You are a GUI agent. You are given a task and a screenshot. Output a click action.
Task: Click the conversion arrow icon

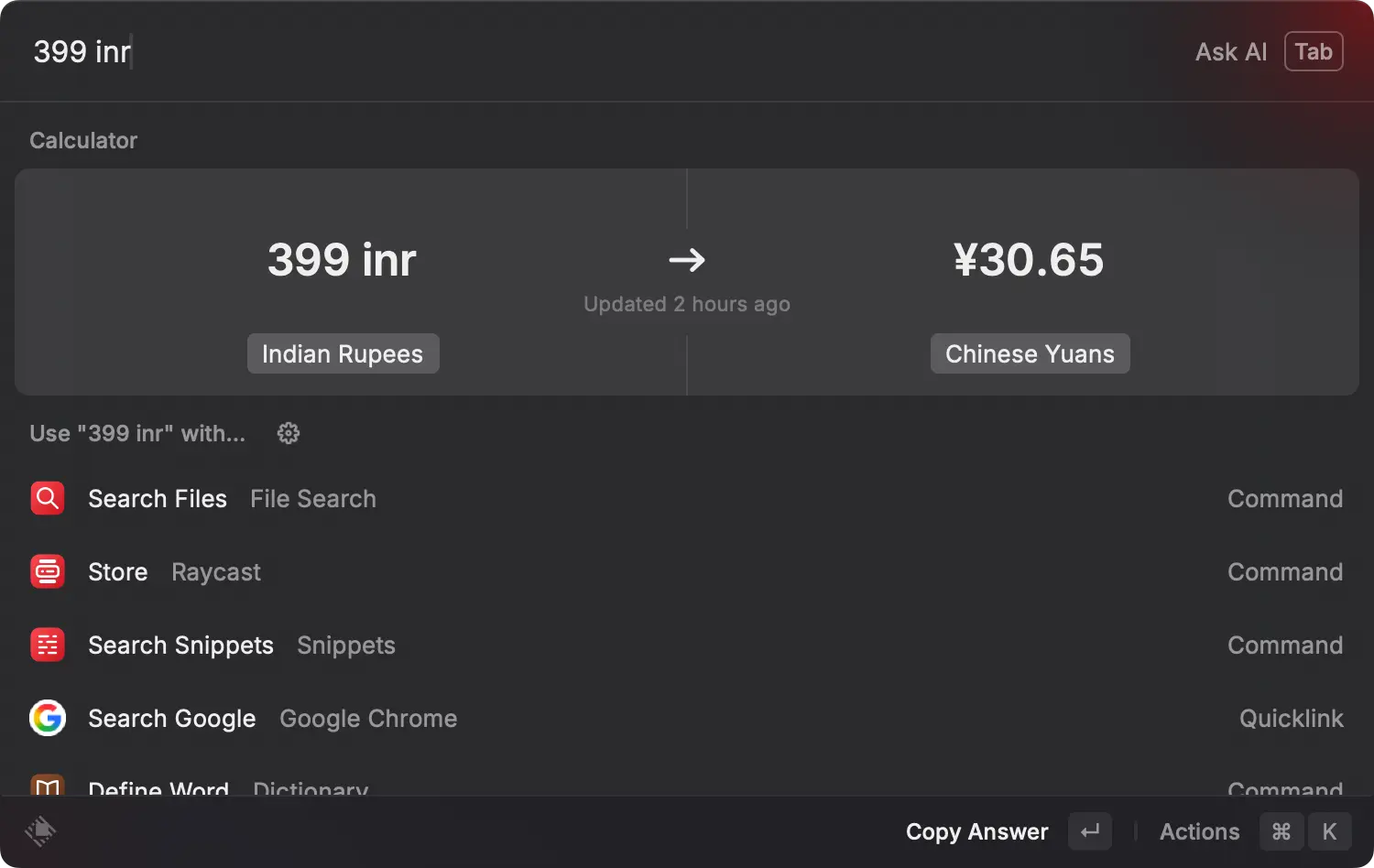tap(687, 260)
